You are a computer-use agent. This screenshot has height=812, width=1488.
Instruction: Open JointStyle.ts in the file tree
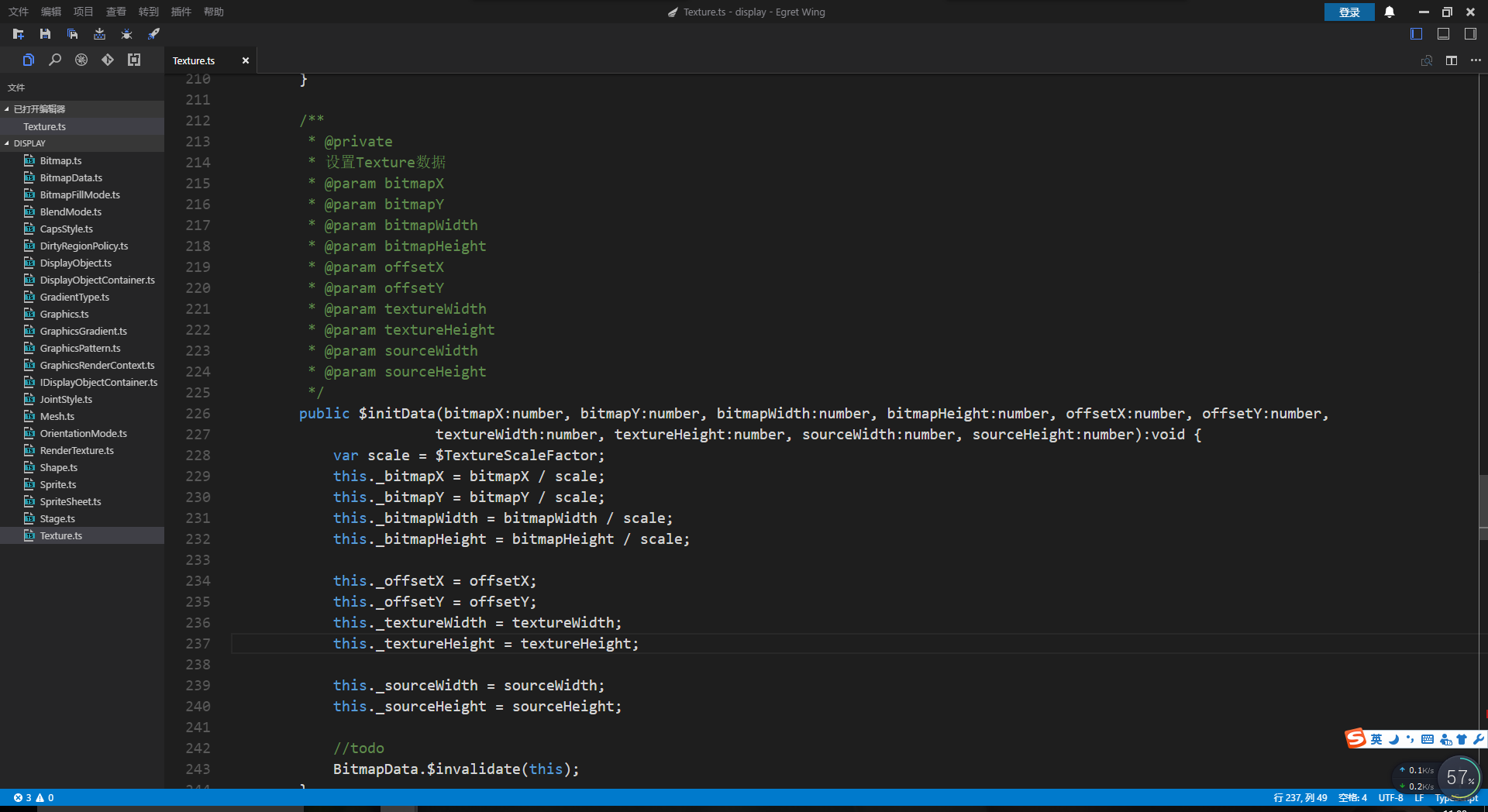click(x=82, y=399)
